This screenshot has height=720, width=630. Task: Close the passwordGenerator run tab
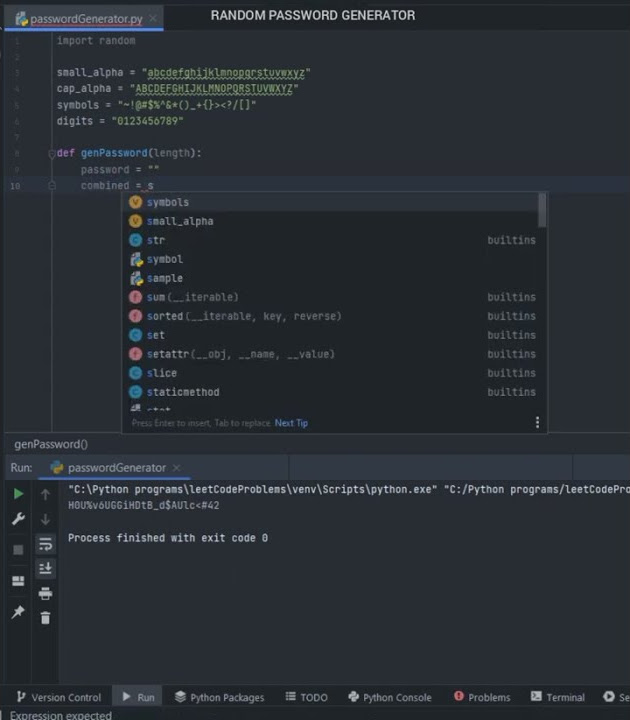176,468
